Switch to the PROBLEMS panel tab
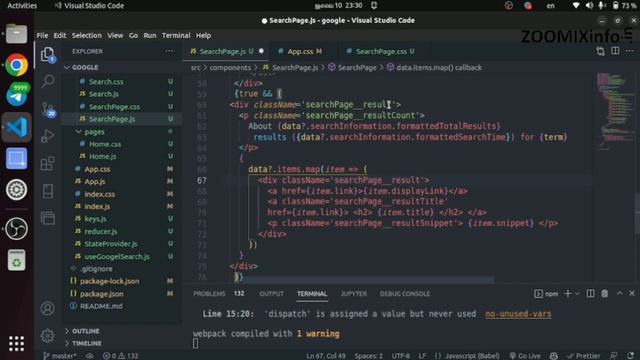 click(x=209, y=294)
